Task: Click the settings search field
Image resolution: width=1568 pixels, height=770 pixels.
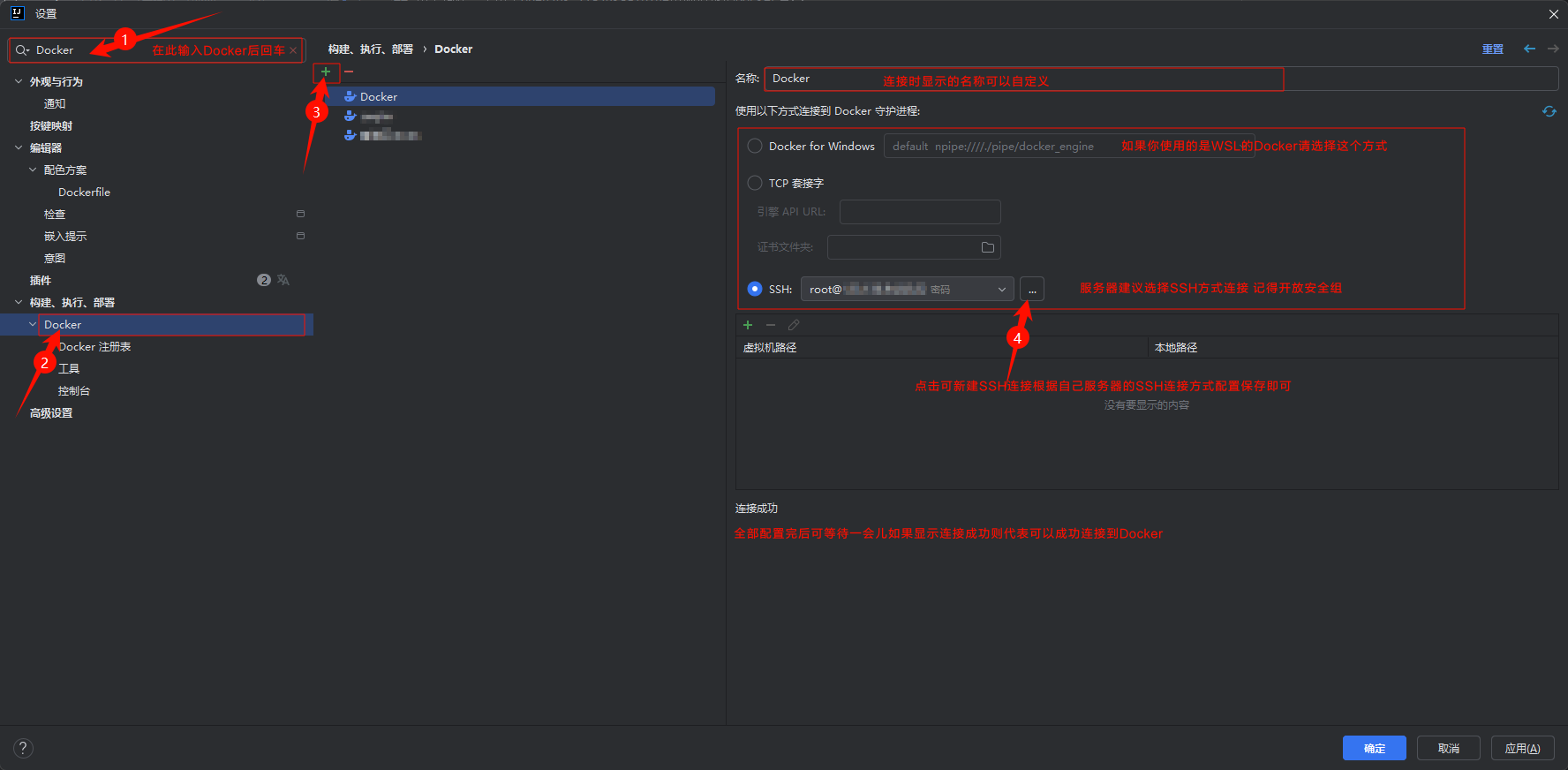Action: (156, 50)
